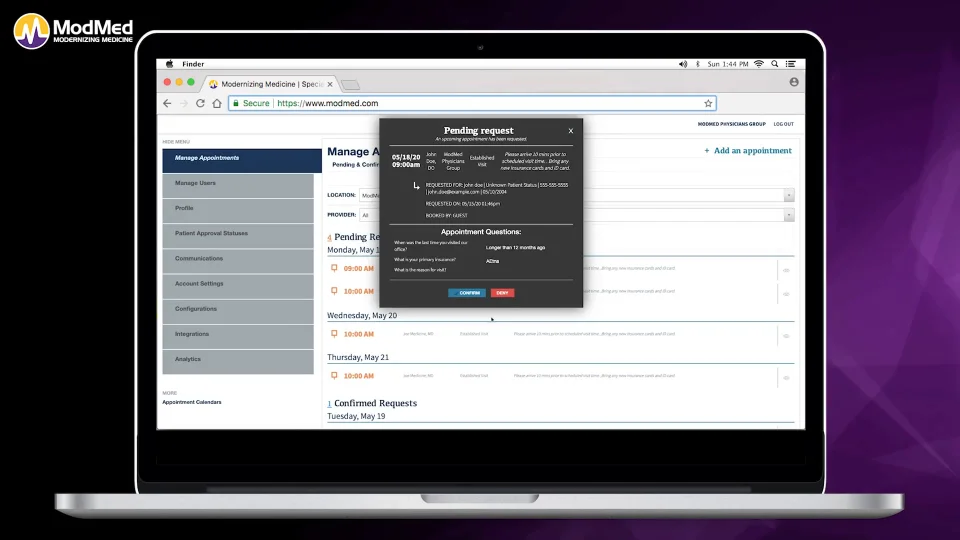The width and height of the screenshot is (960, 540).
Task: Click the browser forward arrow
Action: click(x=184, y=103)
